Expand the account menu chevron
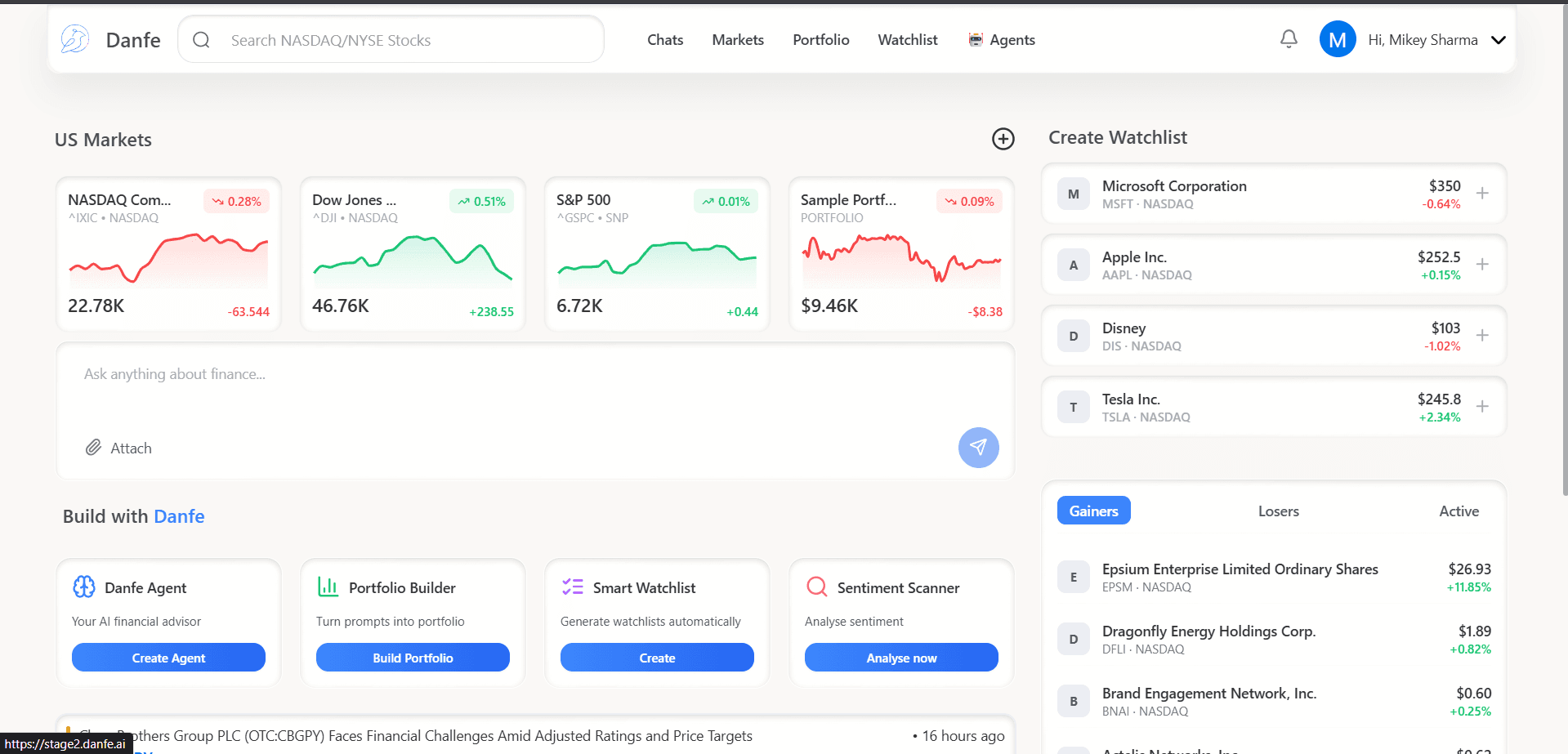 click(1499, 39)
